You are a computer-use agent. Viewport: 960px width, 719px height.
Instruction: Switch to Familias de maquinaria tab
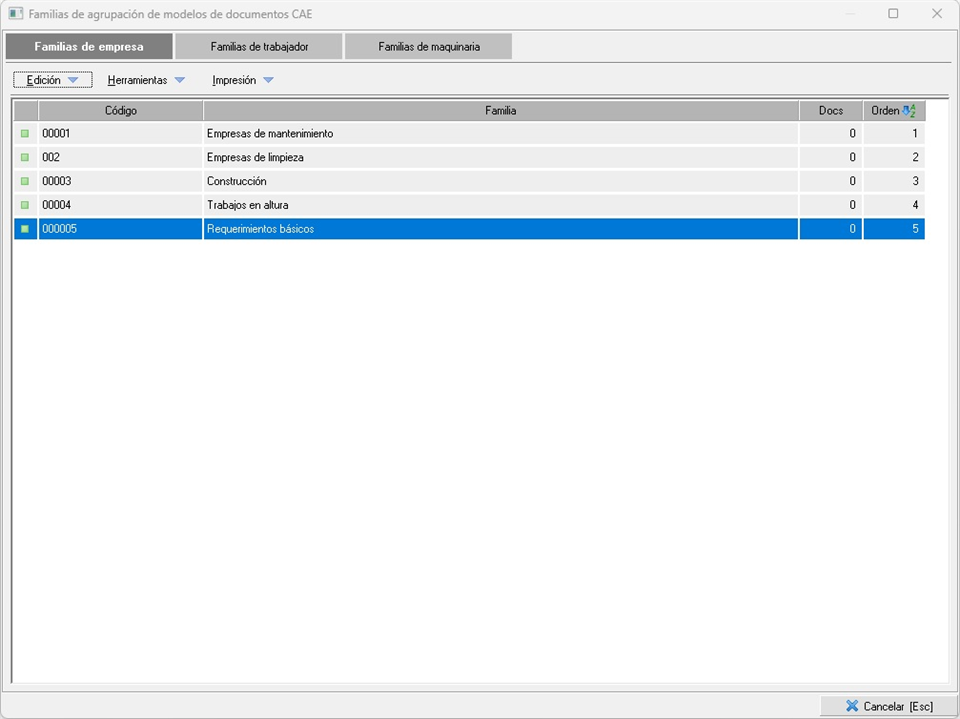(x=428, y=47)
